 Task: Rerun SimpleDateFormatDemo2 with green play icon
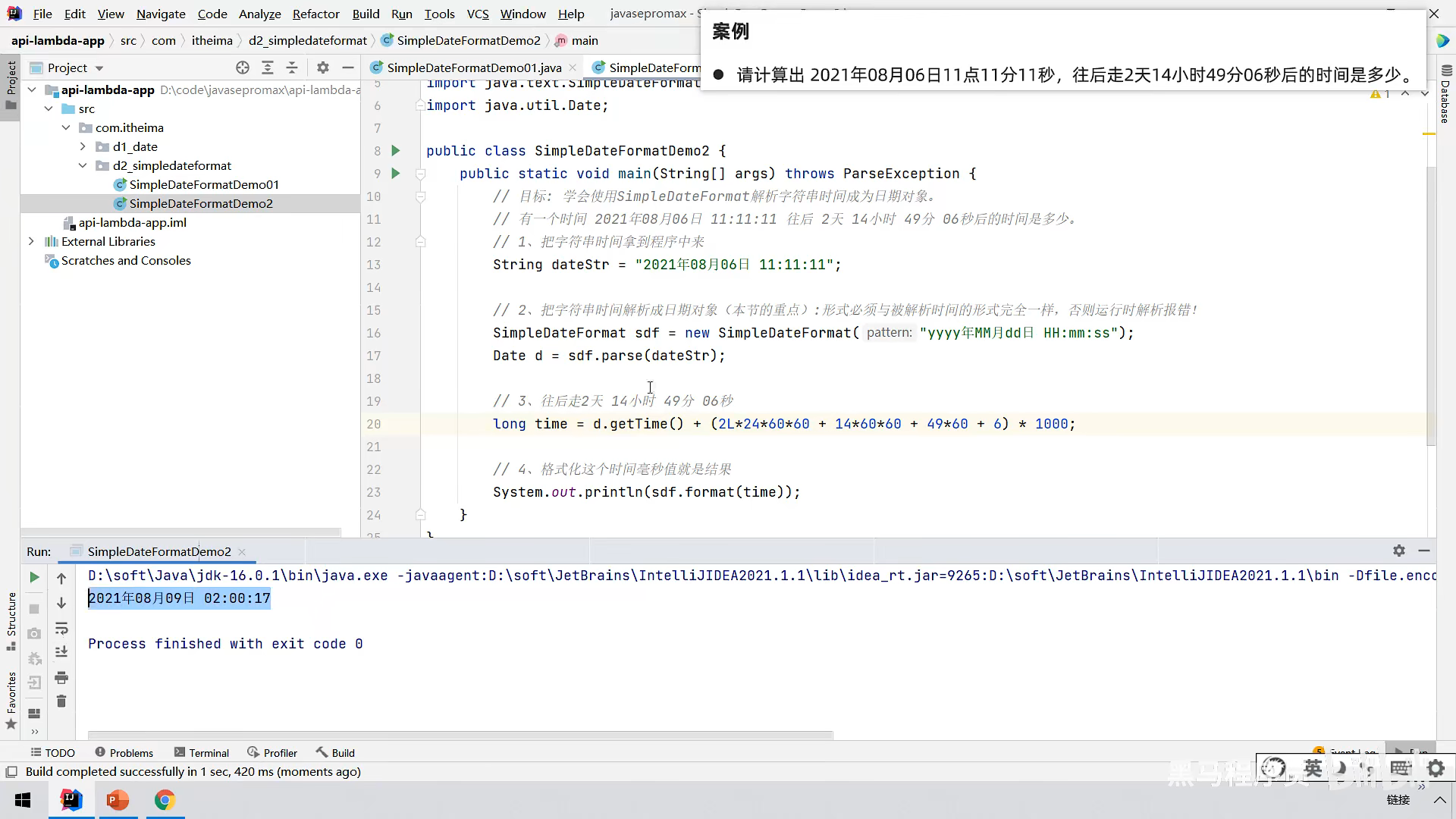pos(34,578)
